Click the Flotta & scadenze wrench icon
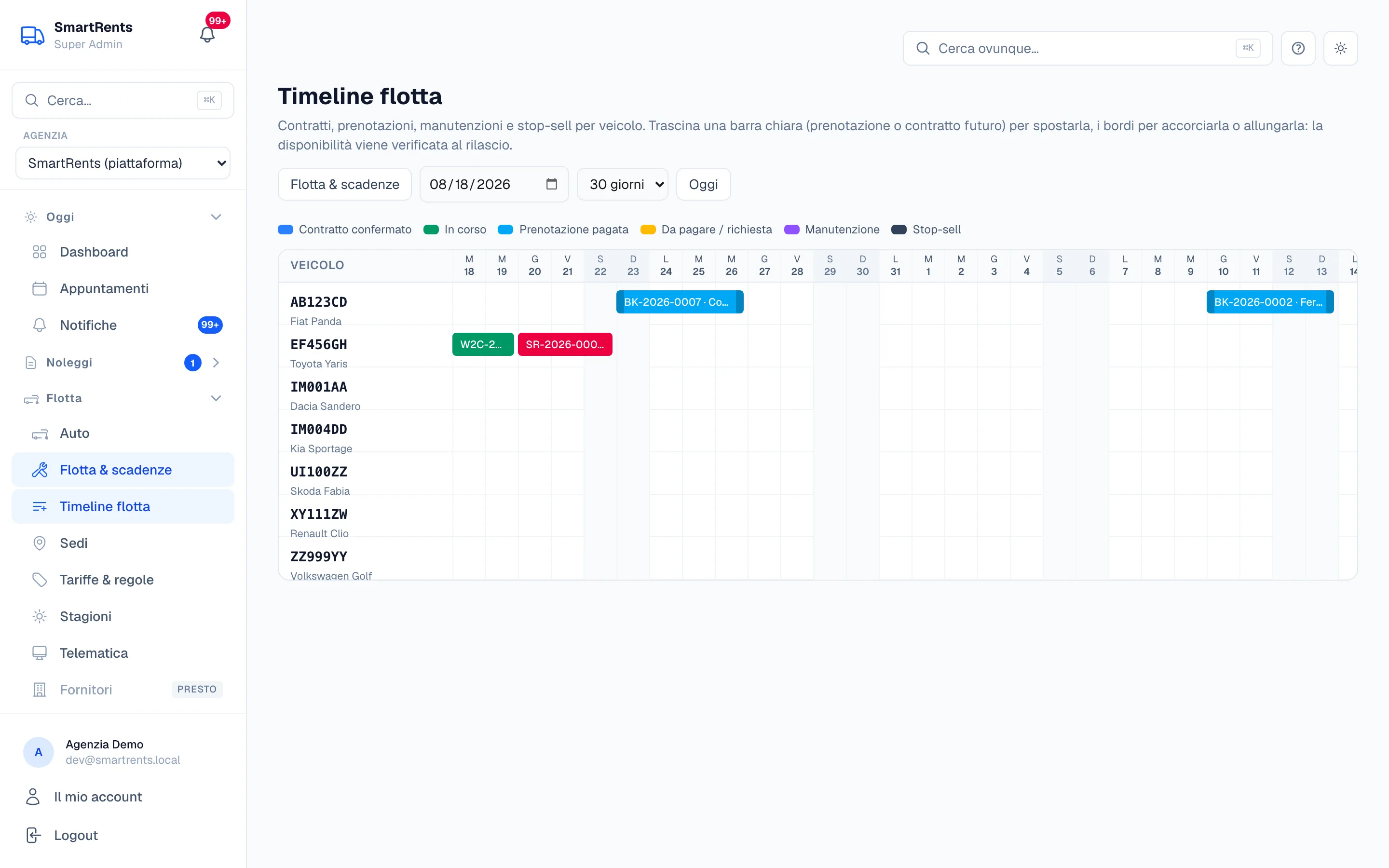This screenshot has height=868, width=1389. pos(40,470)
